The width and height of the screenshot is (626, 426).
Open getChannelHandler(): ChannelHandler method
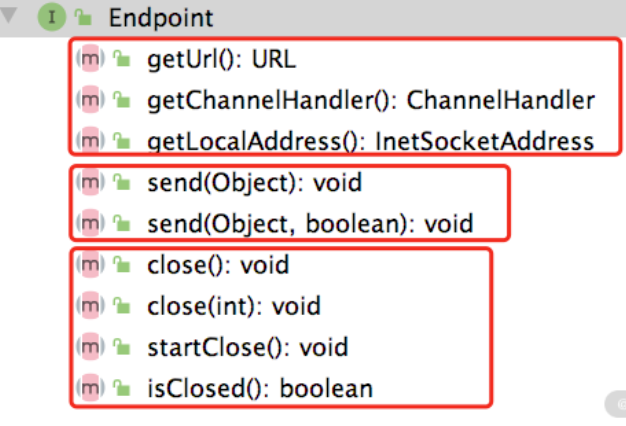[x=370, y=100]
